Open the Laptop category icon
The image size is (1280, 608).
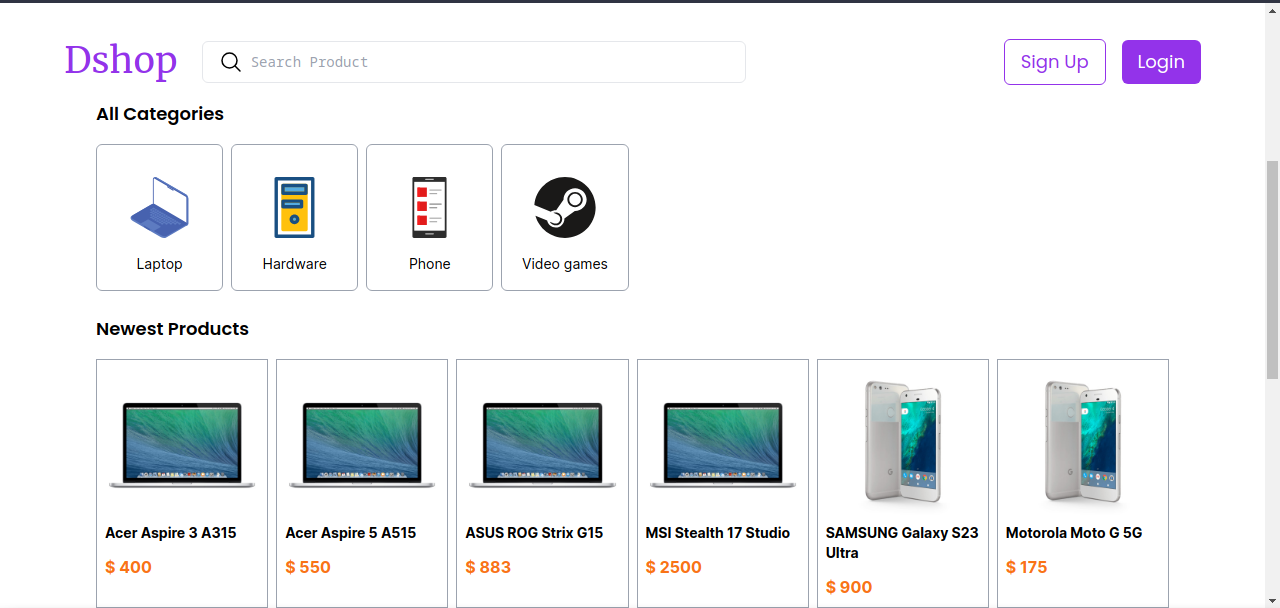[x=160, y=207]
